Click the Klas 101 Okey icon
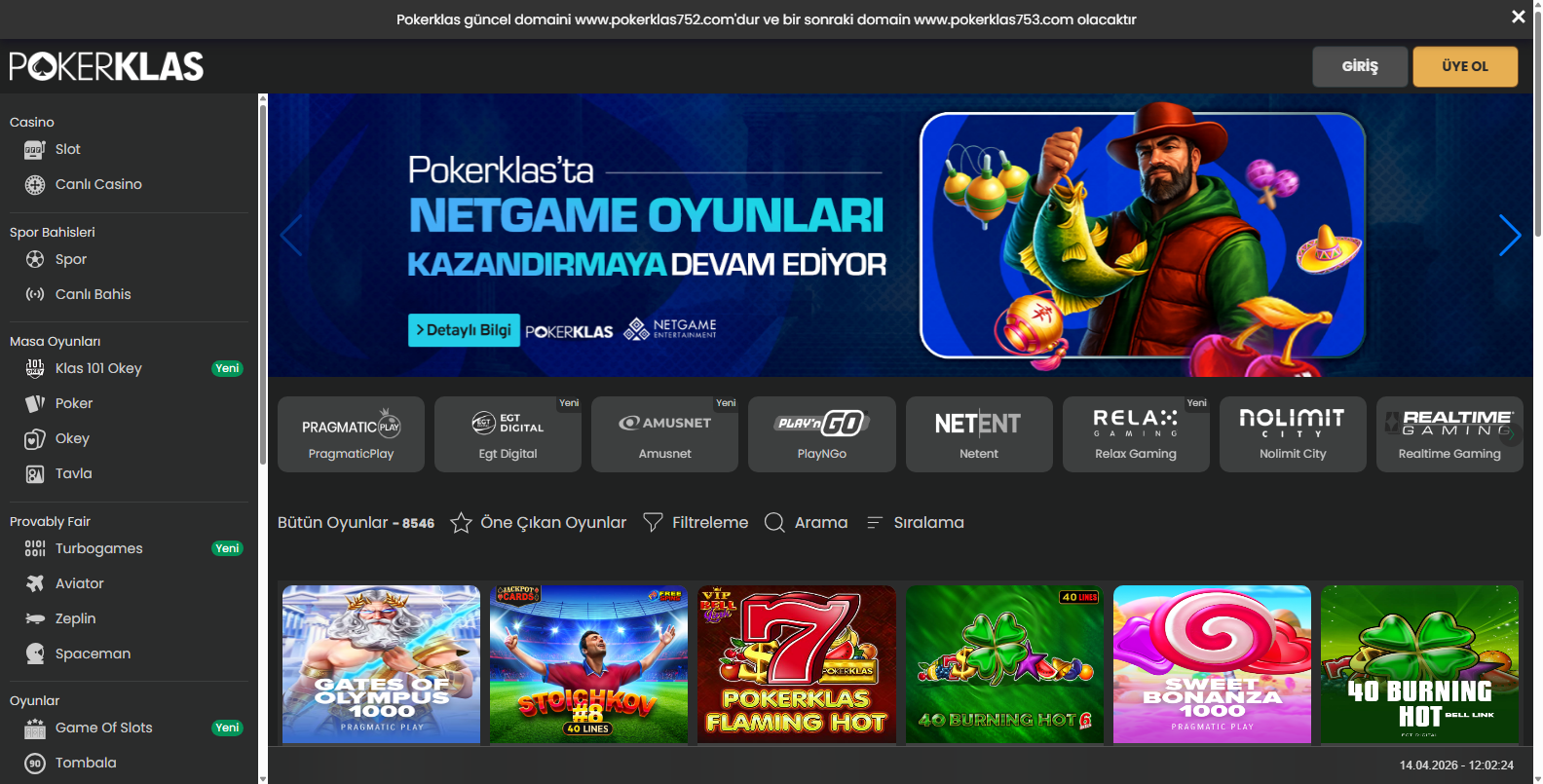 click(35, 368)
